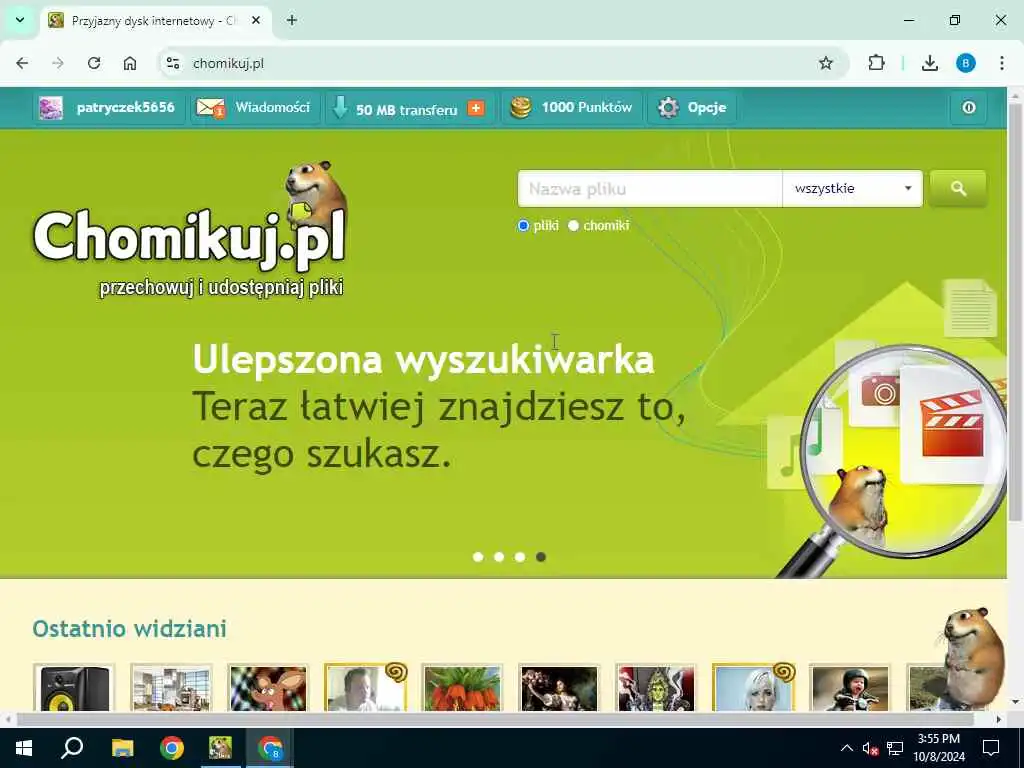Open Windows search on taskbar
The image size is (1024, 768).
(72, 748)
